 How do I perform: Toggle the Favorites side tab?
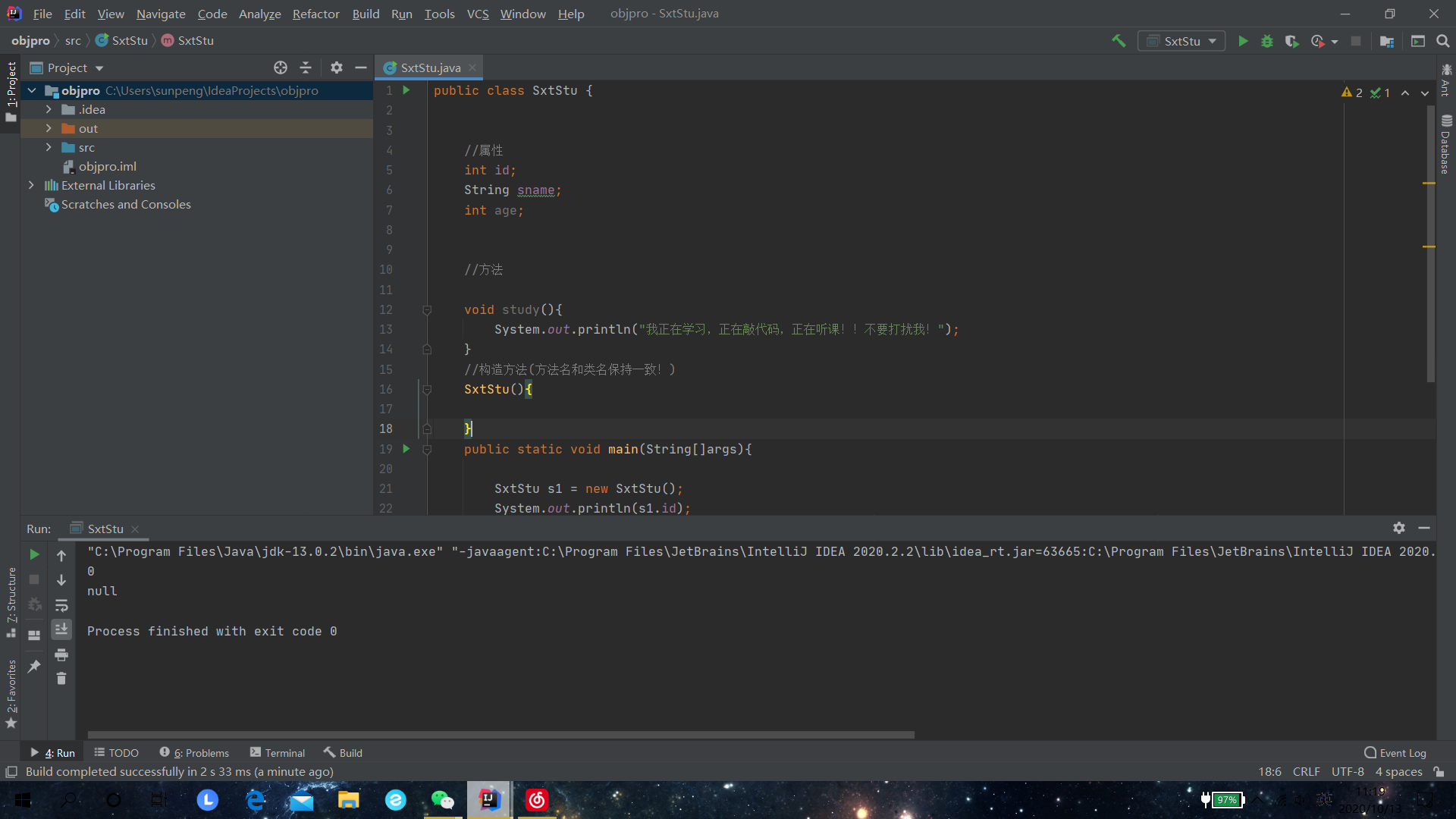tap(11, 694)
